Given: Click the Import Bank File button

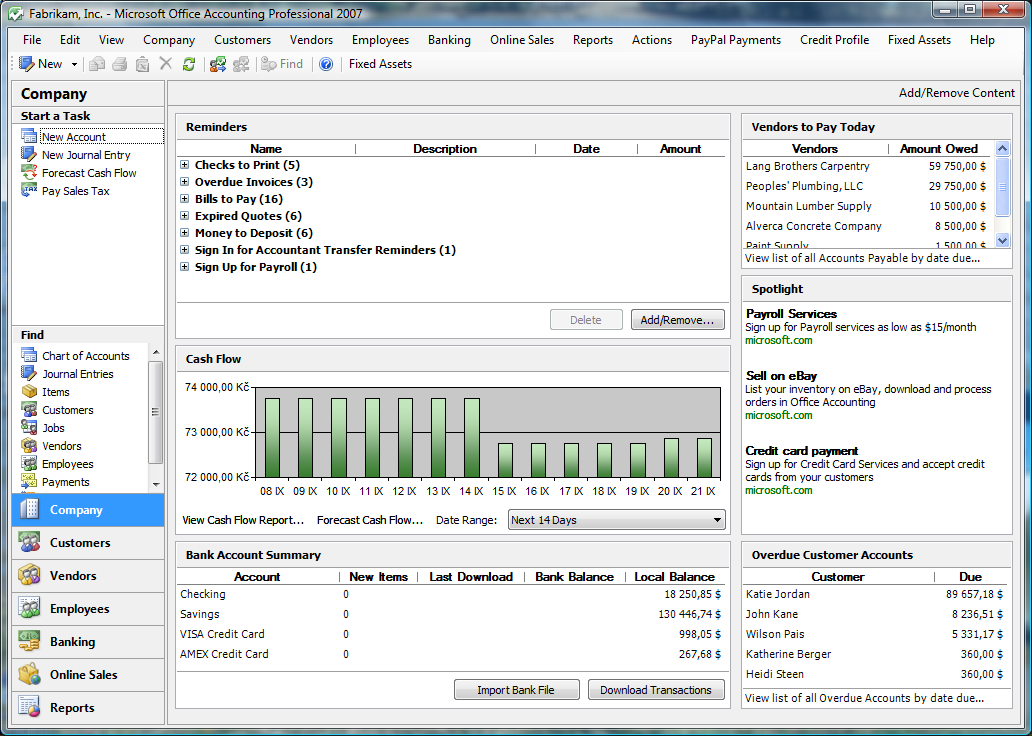Looking at the screenshot, I should point(516,690).
